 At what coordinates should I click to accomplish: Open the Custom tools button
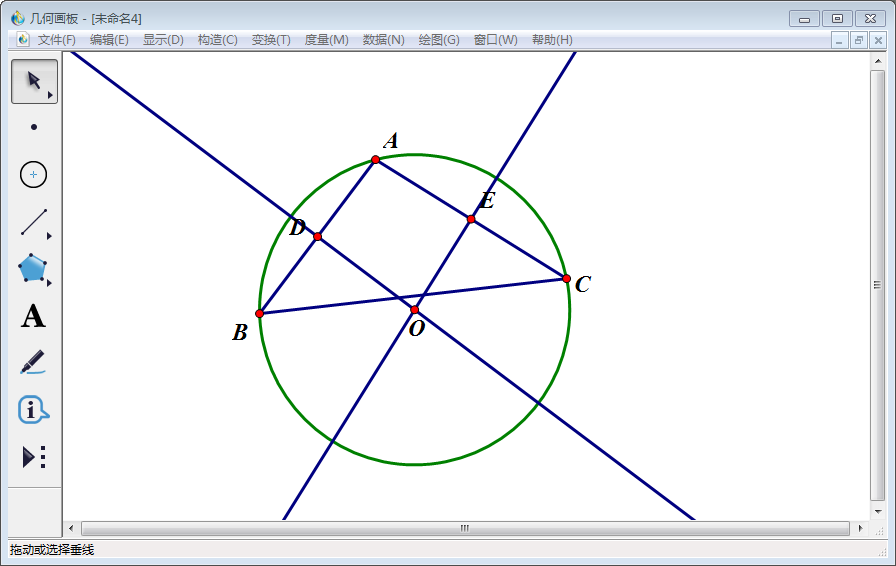click(x=34, y=457)
